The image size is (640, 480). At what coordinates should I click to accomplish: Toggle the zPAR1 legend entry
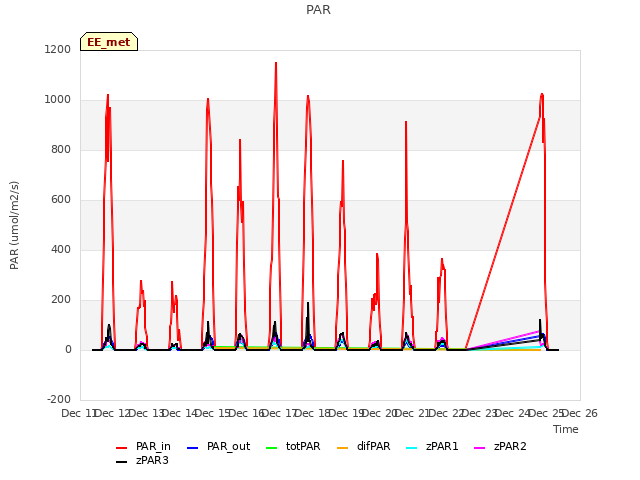point(433,447)
